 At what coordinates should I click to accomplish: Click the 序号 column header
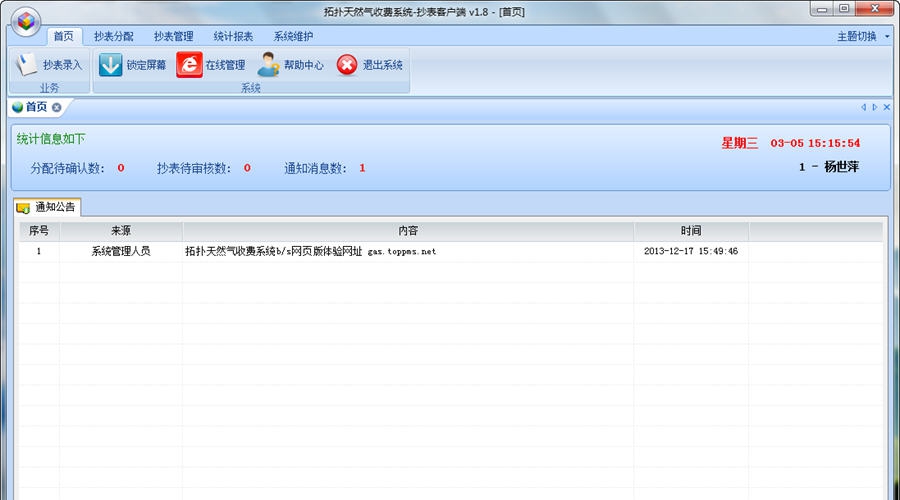click(x=38, y=231)
